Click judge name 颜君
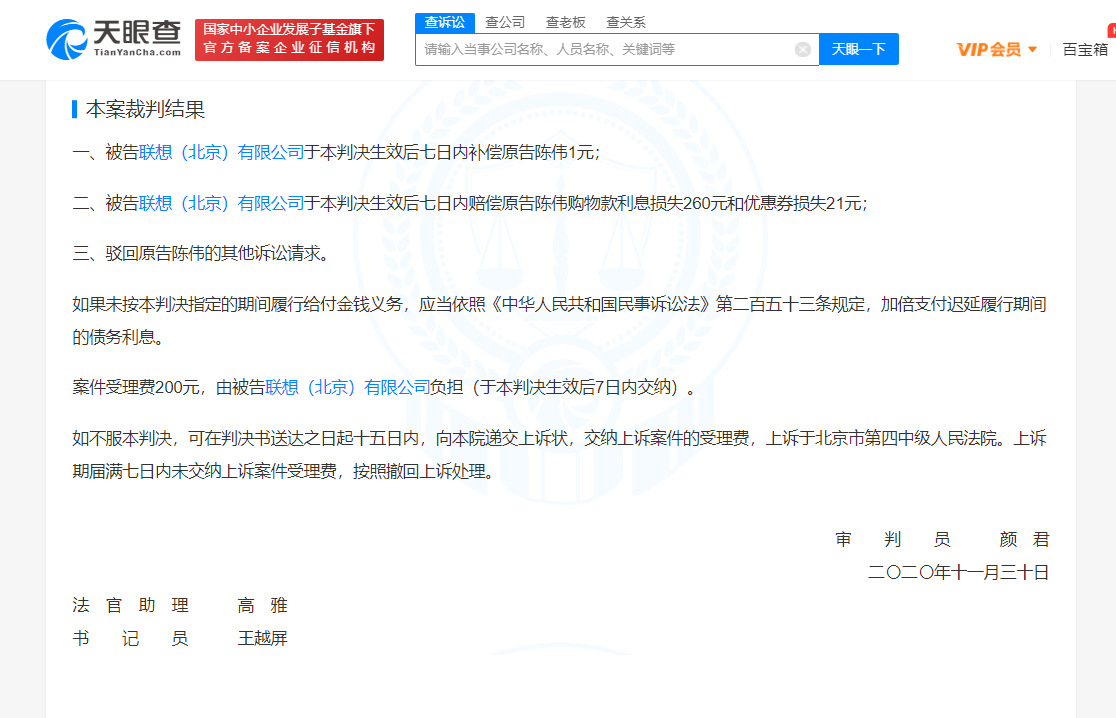The image size is (1116, 718). click(x=1024, y=539)
